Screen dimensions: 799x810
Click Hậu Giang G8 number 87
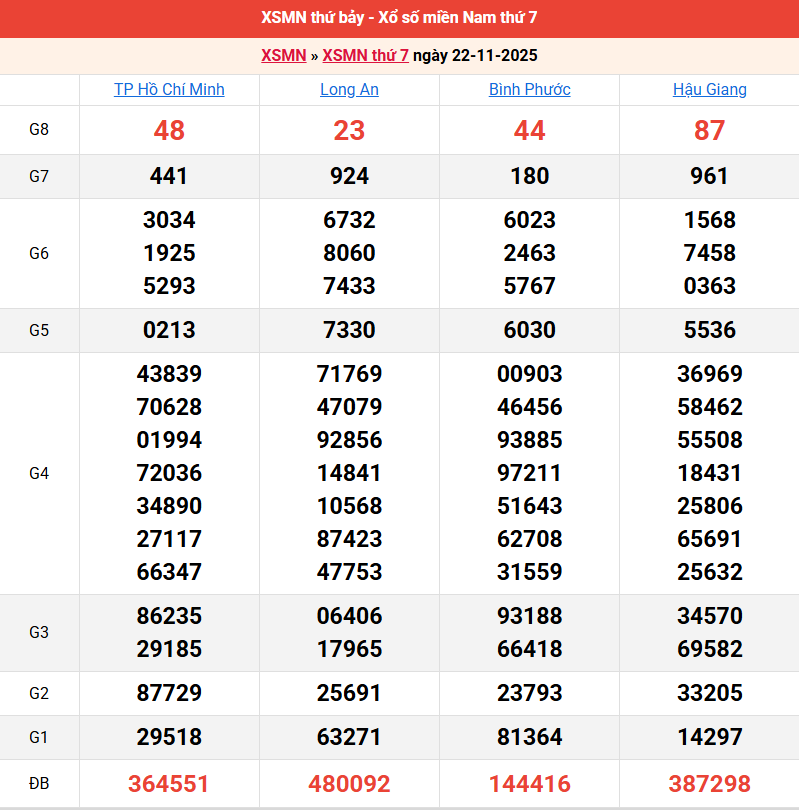click(709, 130)
